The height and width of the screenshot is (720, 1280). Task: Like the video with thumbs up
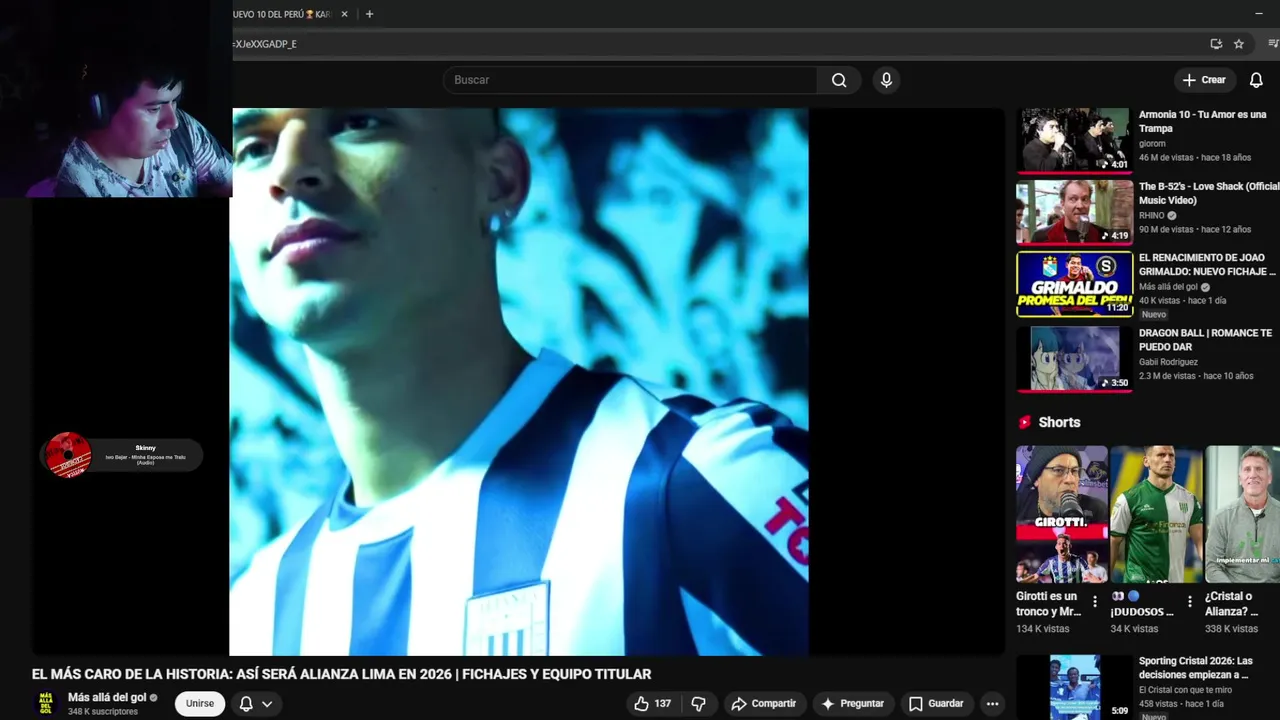(652, 704)
